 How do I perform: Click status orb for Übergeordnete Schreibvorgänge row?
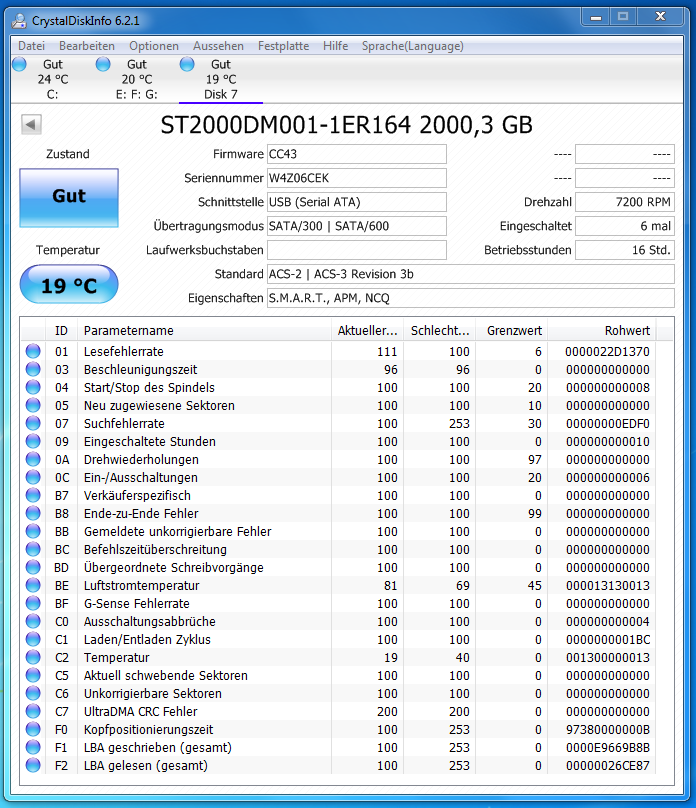tap(33, 567)
